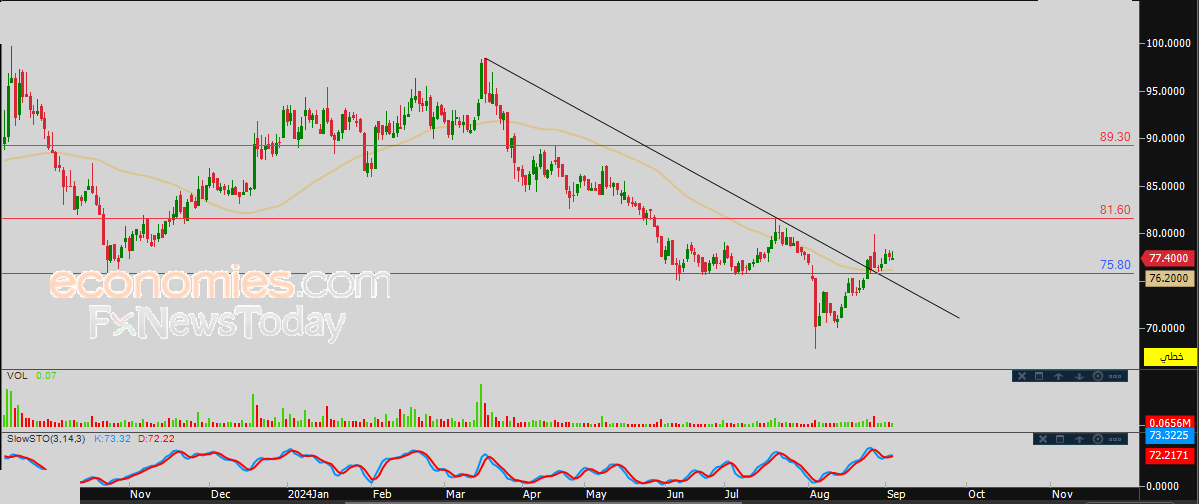This screenshot has height=504, width=1199.
Task: Open SlowSTO indicator settings gear
Action: [x=1100, y=439]
